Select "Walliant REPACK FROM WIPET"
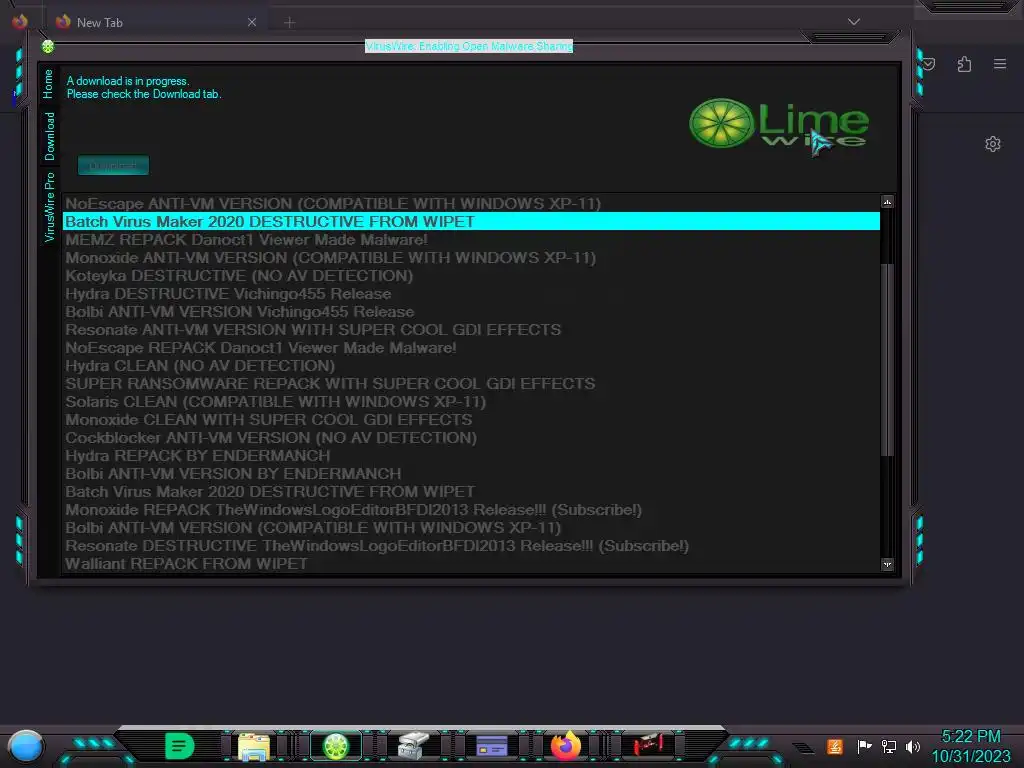 472,564
